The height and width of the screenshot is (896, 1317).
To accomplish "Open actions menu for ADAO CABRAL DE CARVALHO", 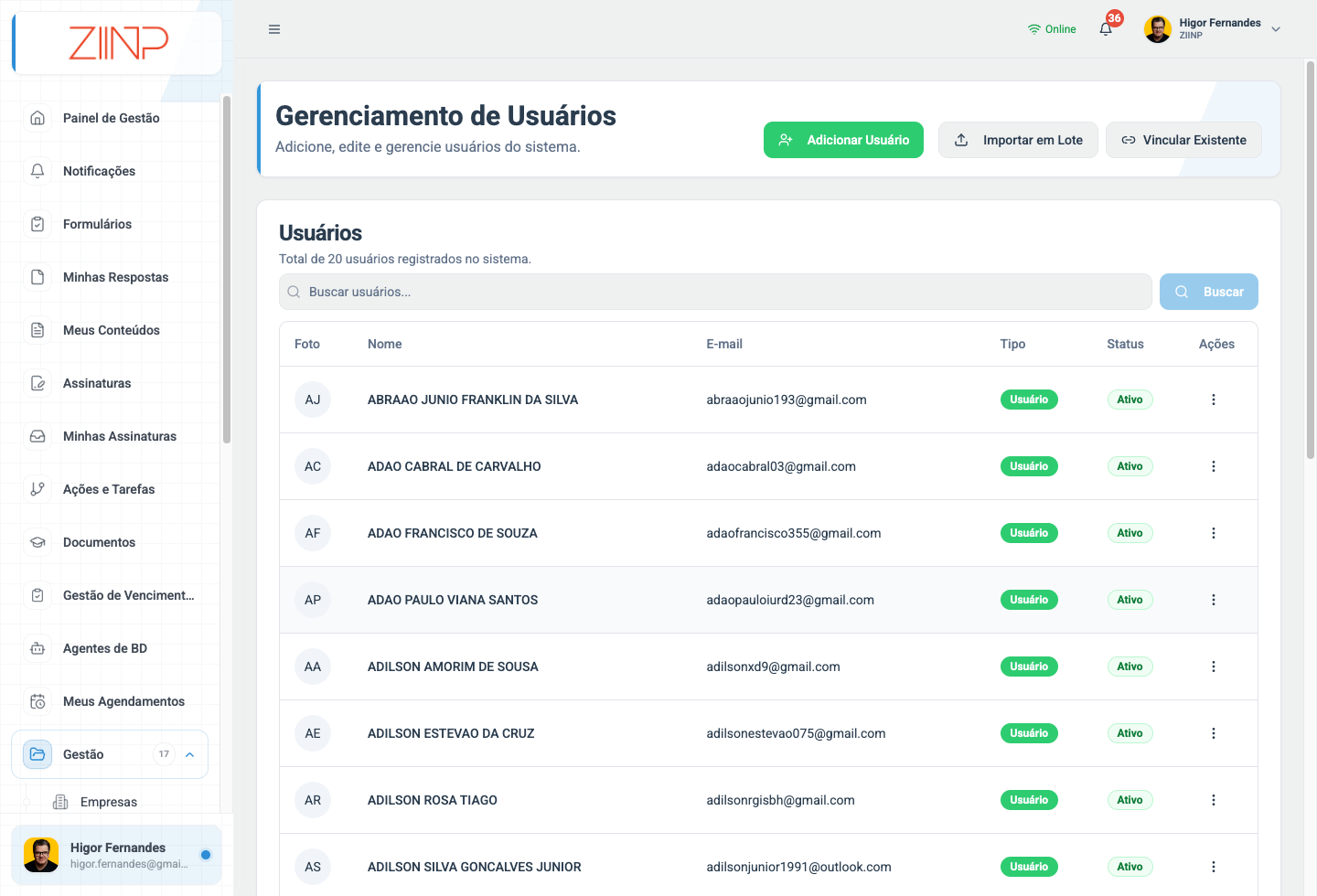I will tap(1214, 466).
